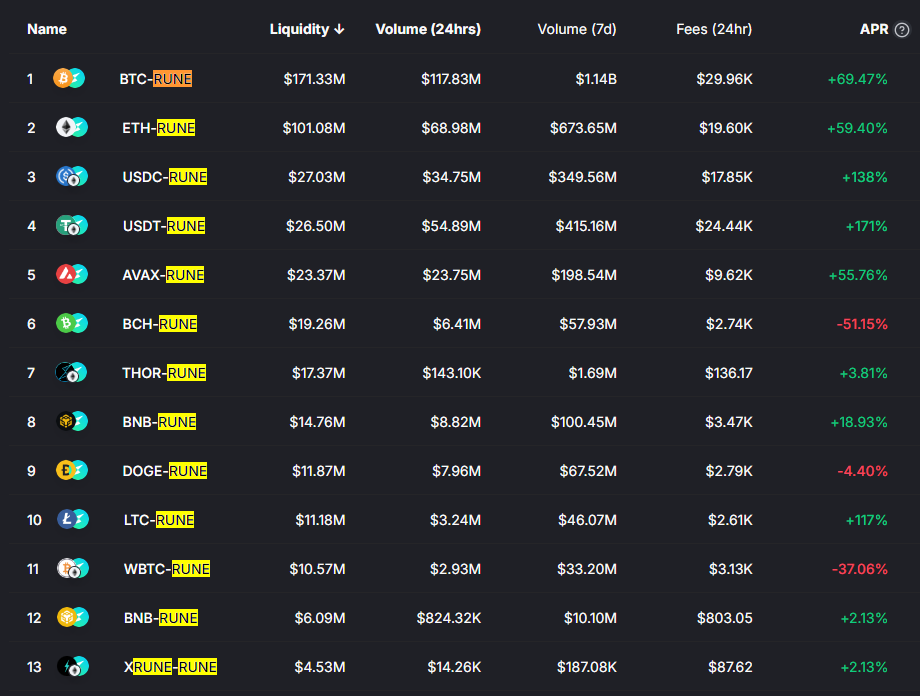Click the BCH-RUNE pool pair icon
Image resolution: width=920 pixels, height=696 pixels.
coord(72,323)
